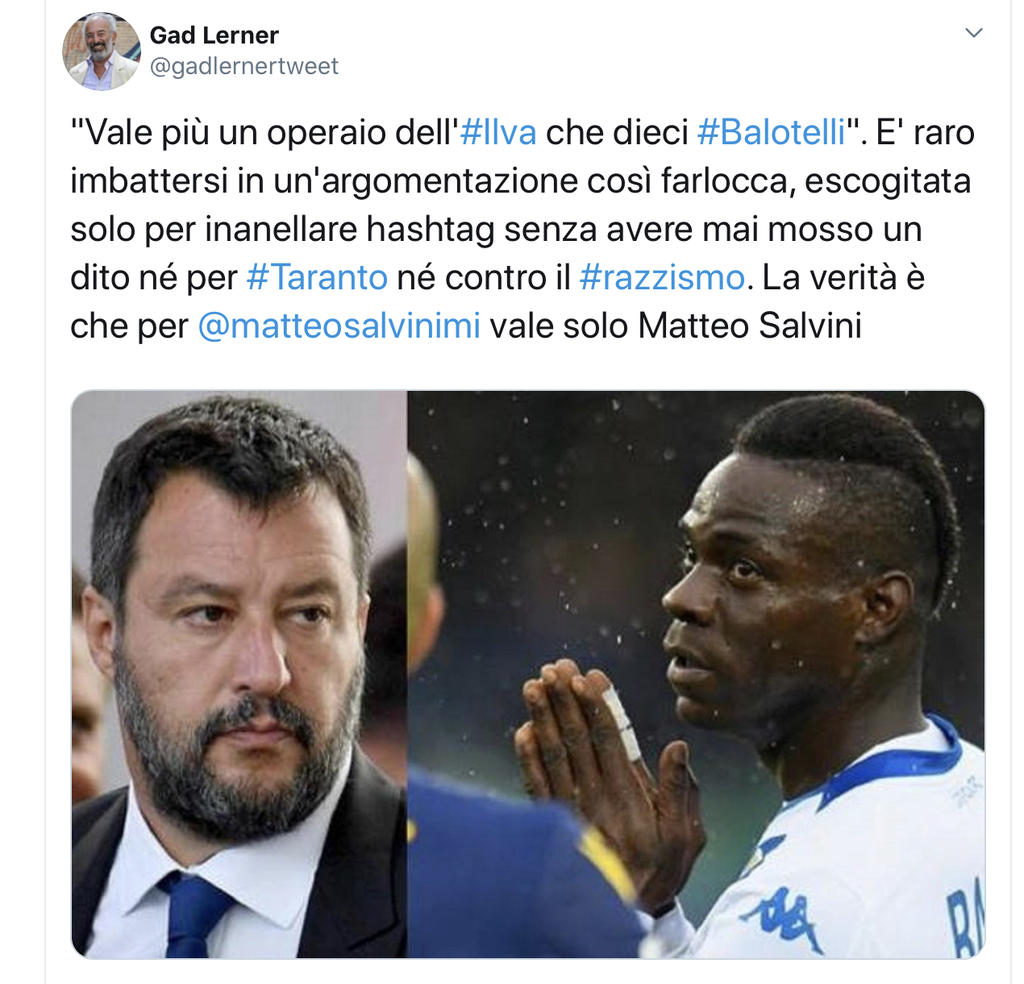Open the tweet options chevron menu
1024x984 pixels.
[974, 33]
